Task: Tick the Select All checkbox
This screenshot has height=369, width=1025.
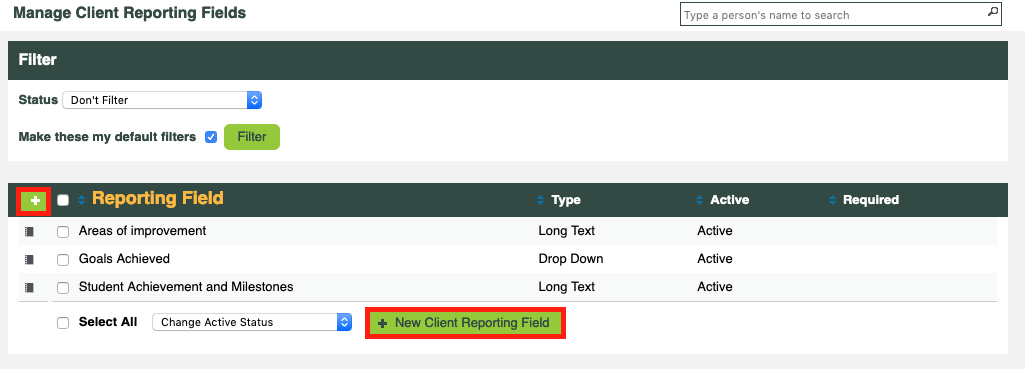Action: [x=63, y=323]
